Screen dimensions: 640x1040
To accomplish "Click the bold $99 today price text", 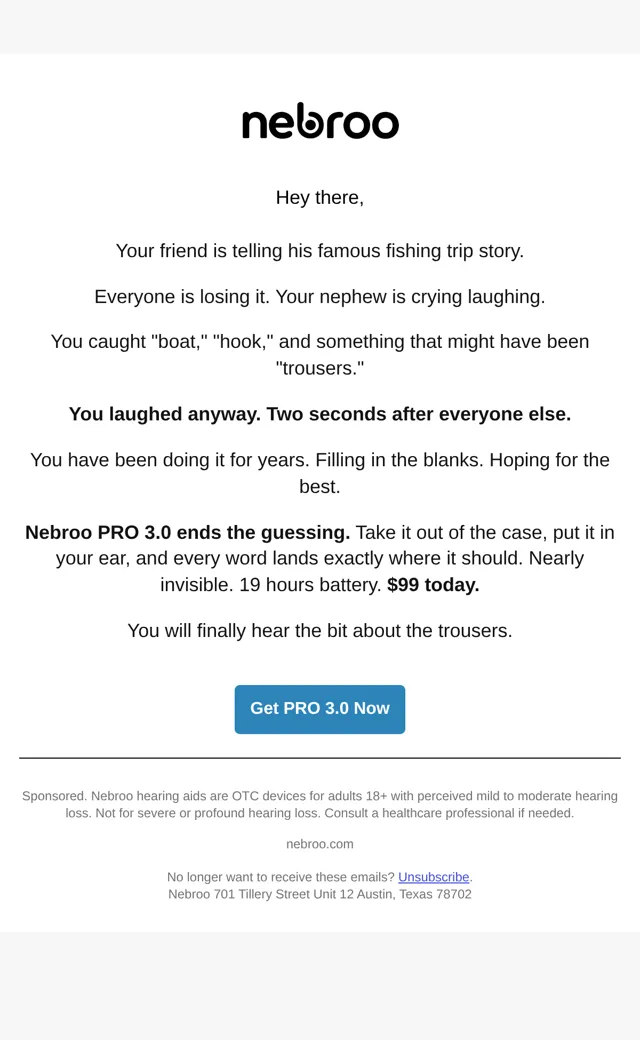I will [x=433, y=585].
